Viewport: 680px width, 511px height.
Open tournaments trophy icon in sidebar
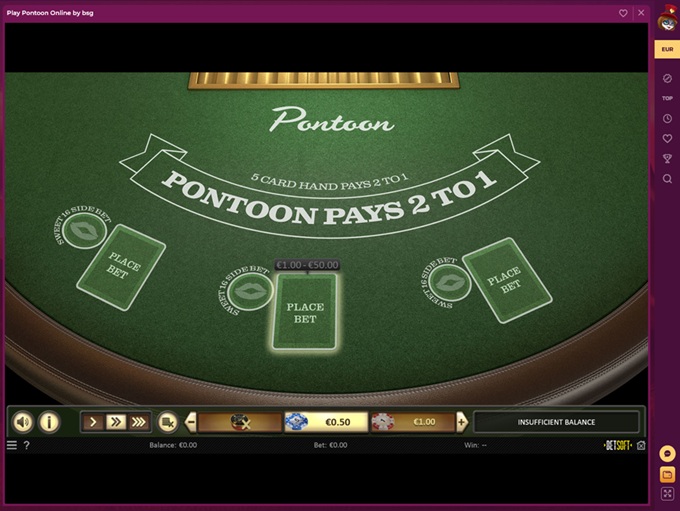[x=667, y=158]
